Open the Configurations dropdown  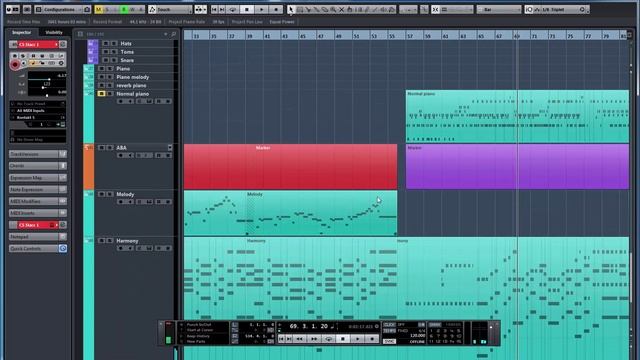(x=59, y=9)
